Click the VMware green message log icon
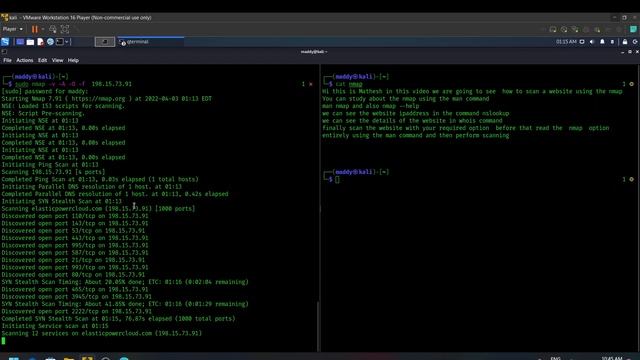This screenshot has width=640, height=360. coord(633,29)
